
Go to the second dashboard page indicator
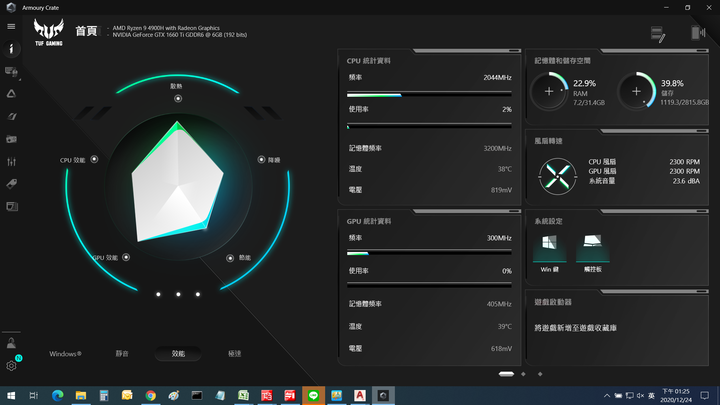(523, 374)
